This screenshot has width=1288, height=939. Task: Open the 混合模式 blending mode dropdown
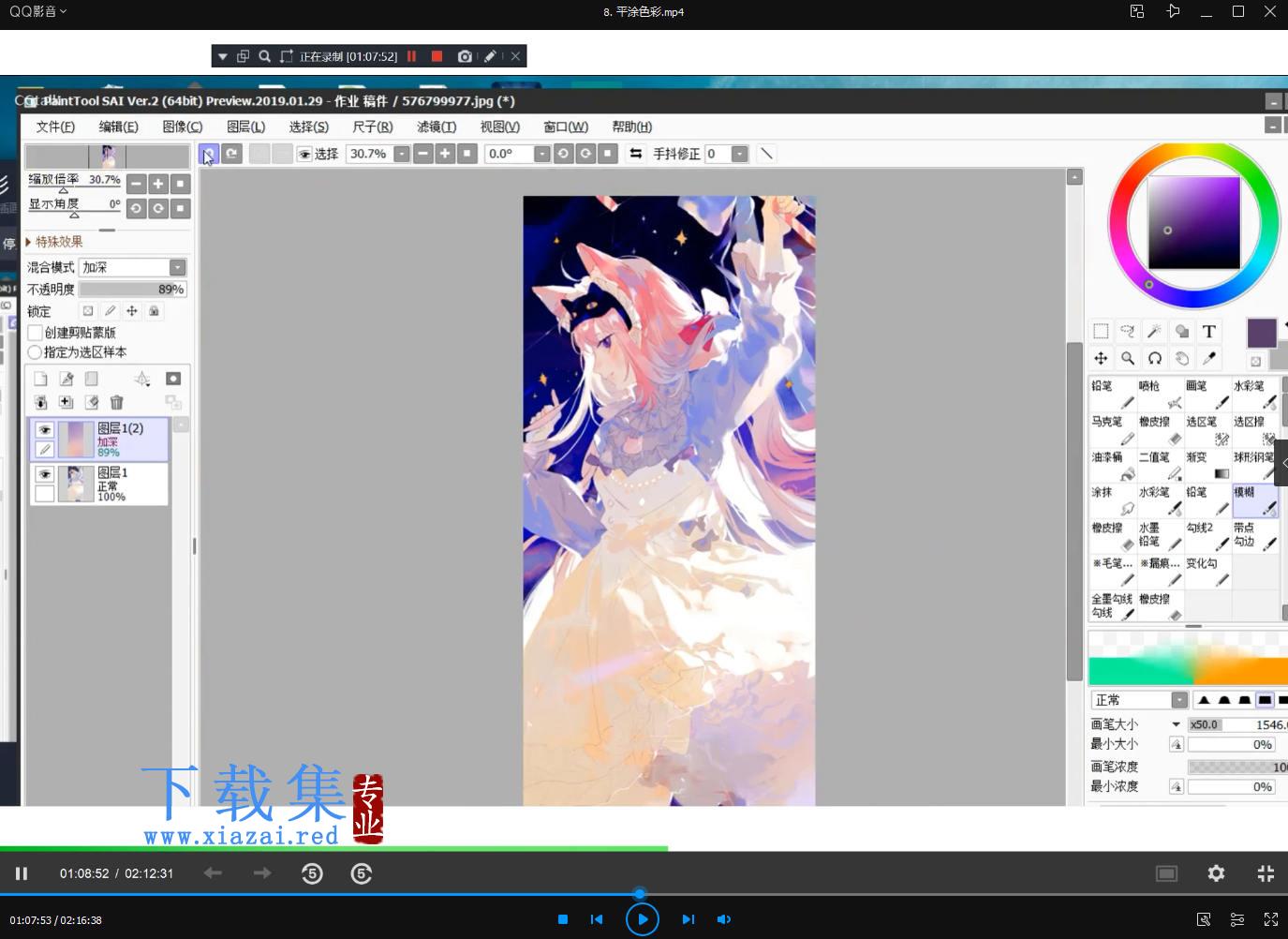pos(177,267)
